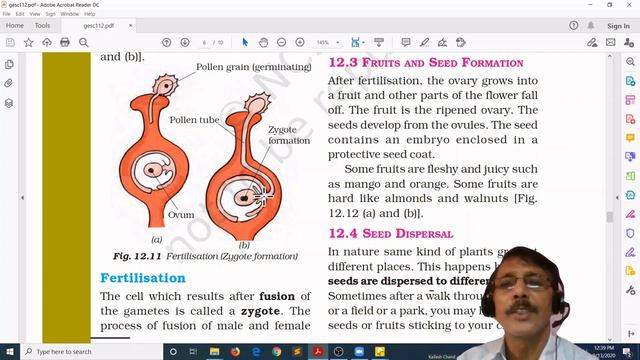640x360 pixels.
Task: Launch Firefox from taskbar
Action: click(236, 351)
